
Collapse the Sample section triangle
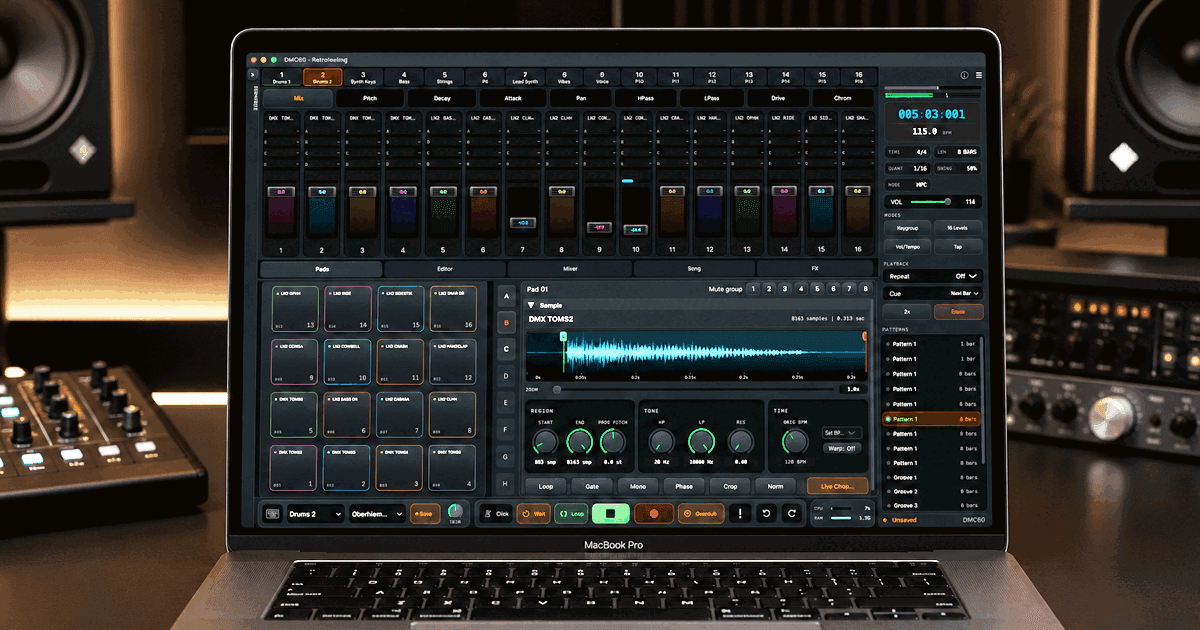[x=532, y=305]
